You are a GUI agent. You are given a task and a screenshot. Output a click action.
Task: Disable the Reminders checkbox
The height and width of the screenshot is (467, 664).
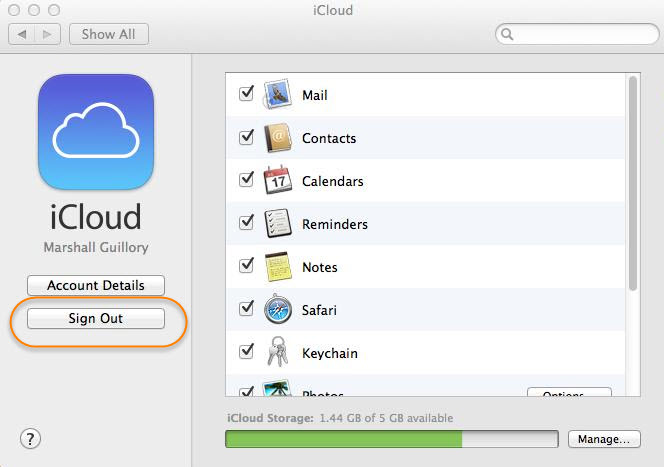[x=246, y=222]
